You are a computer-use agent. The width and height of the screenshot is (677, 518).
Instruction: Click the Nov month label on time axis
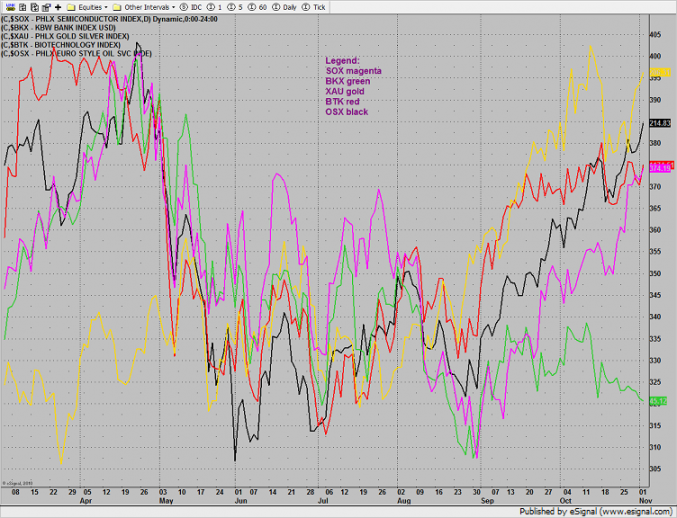[x=645, y=501]
